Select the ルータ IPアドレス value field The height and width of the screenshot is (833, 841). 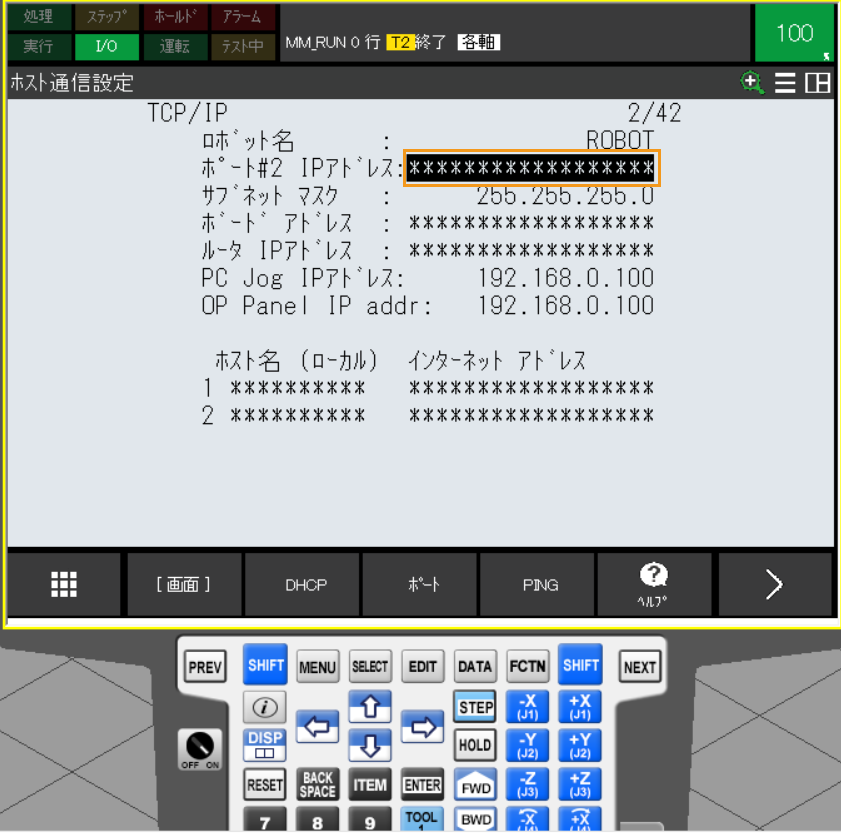[x=531, y=250]
